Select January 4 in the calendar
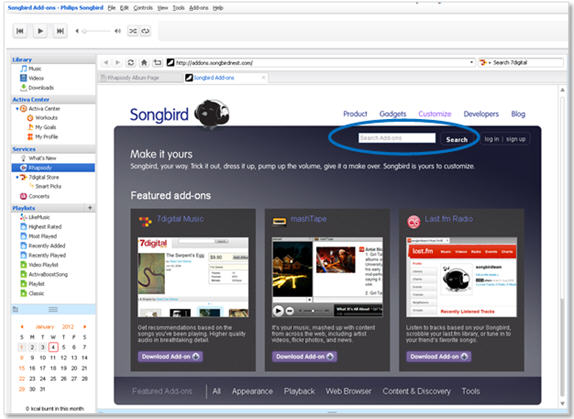The height and width of the screenshot is (419, 574). [x=53, y=347]
